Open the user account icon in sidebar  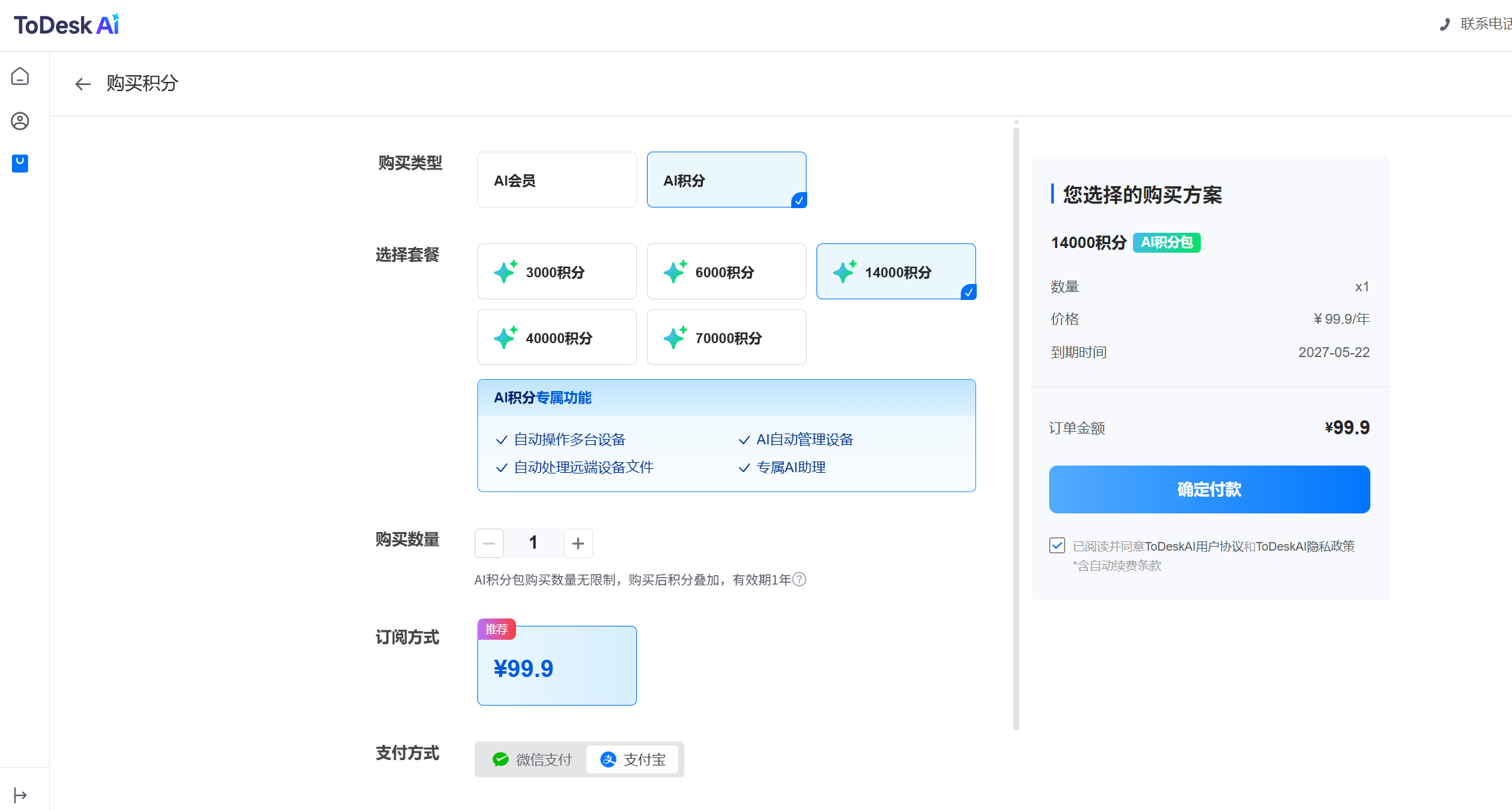pyautogui.click(x=20, y=121)
